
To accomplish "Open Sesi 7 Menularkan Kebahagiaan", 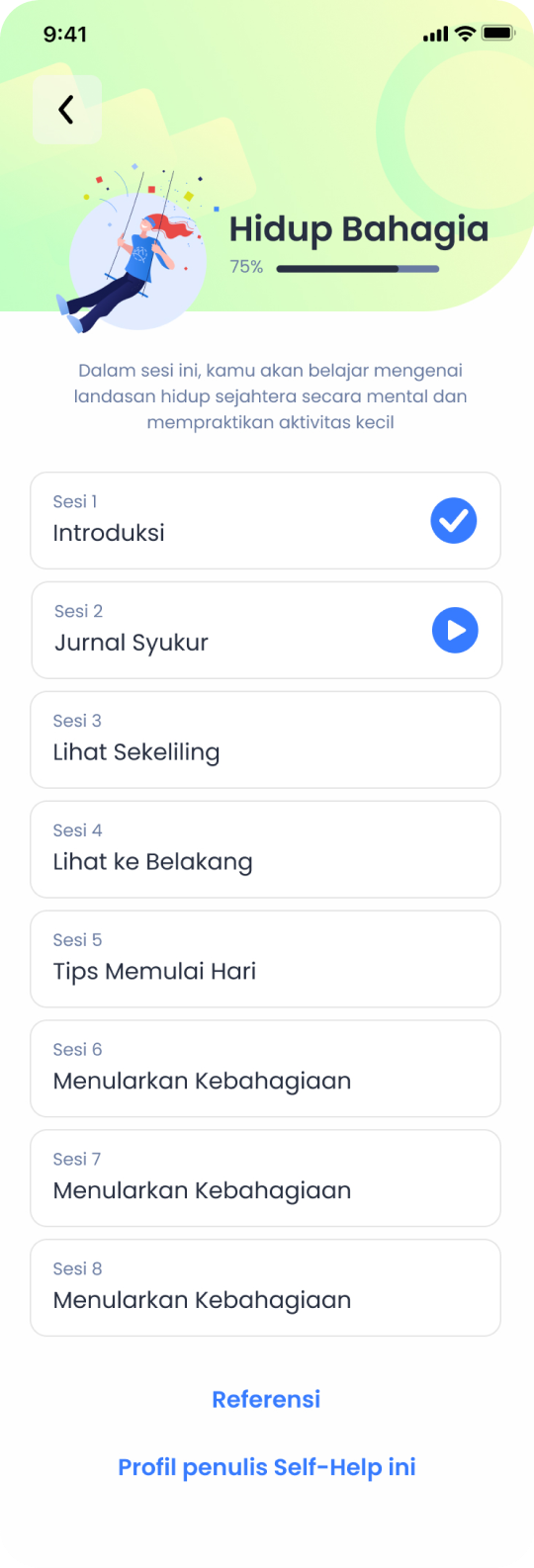I will [266, 1178].
